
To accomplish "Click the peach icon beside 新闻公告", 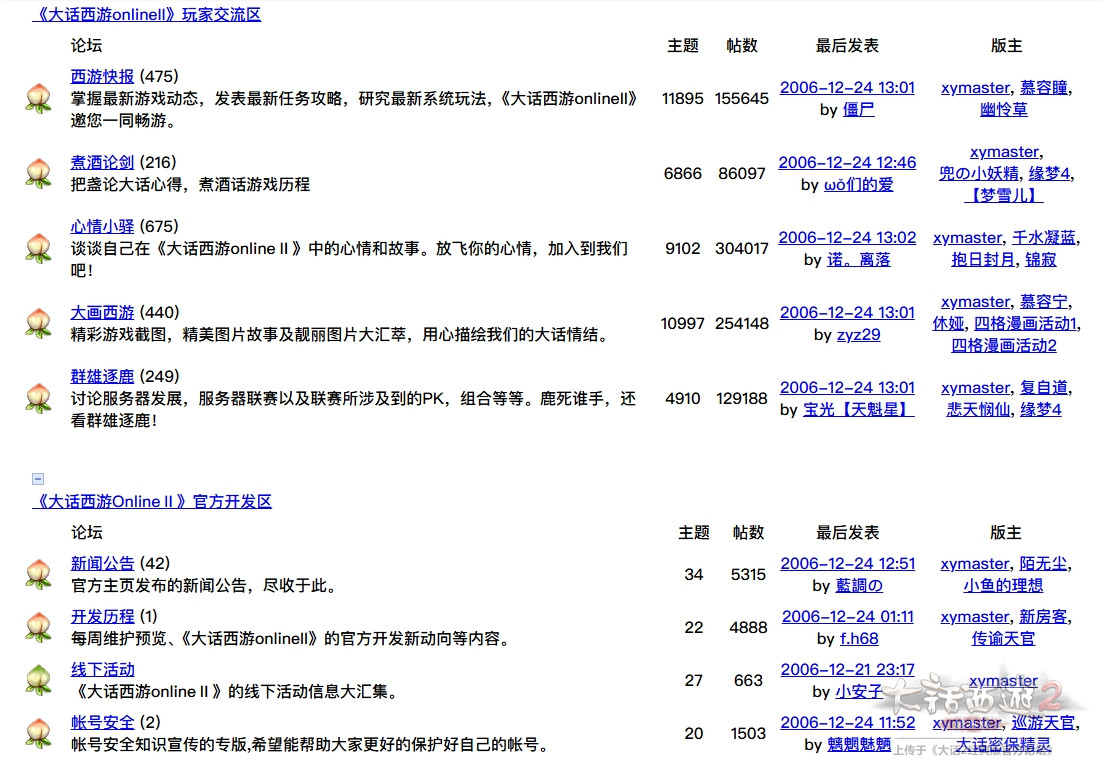I will (x=38, y=574).
